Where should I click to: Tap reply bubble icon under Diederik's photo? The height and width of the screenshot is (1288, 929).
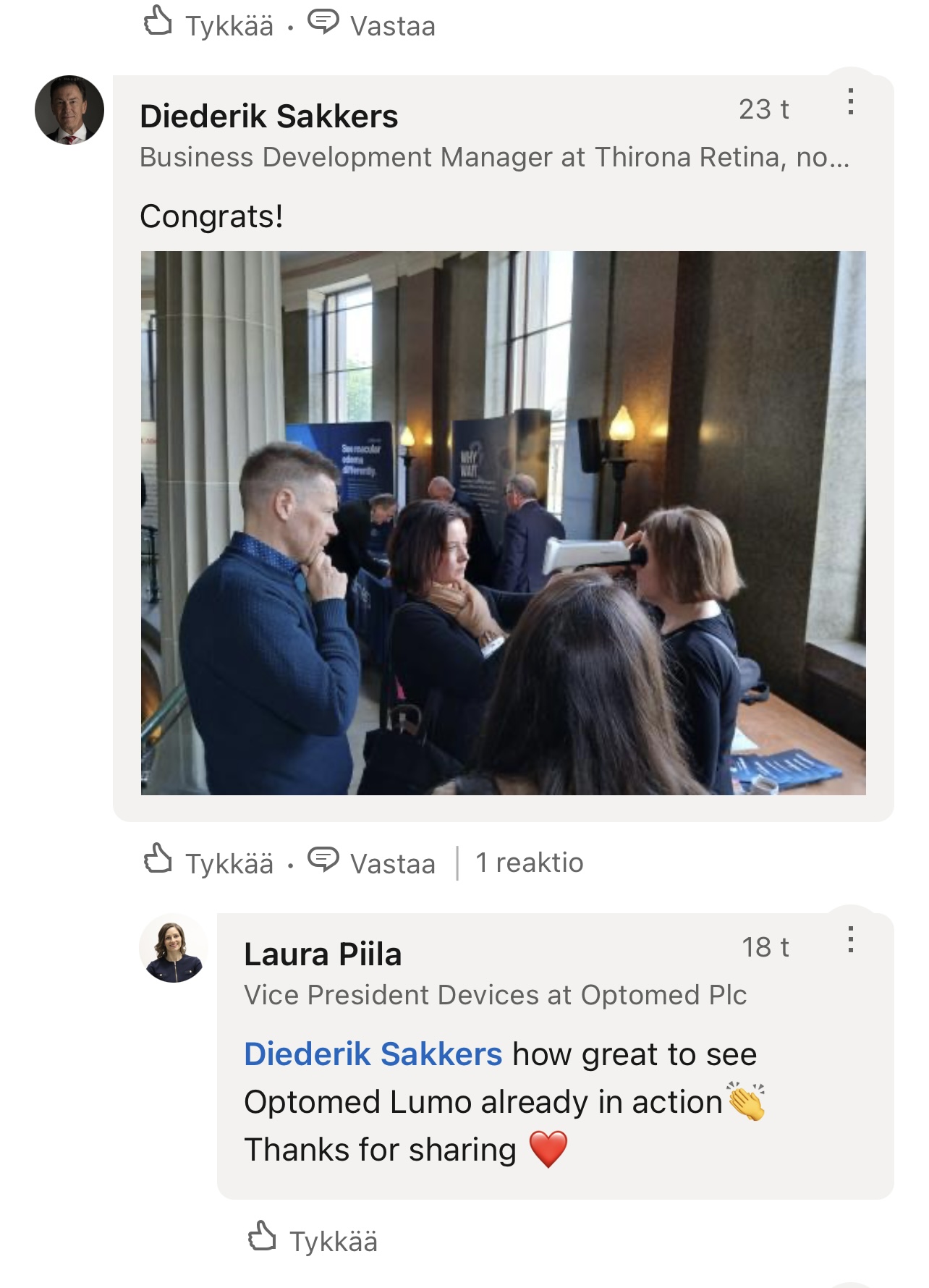pyautogui.click(x=323, y=860)
